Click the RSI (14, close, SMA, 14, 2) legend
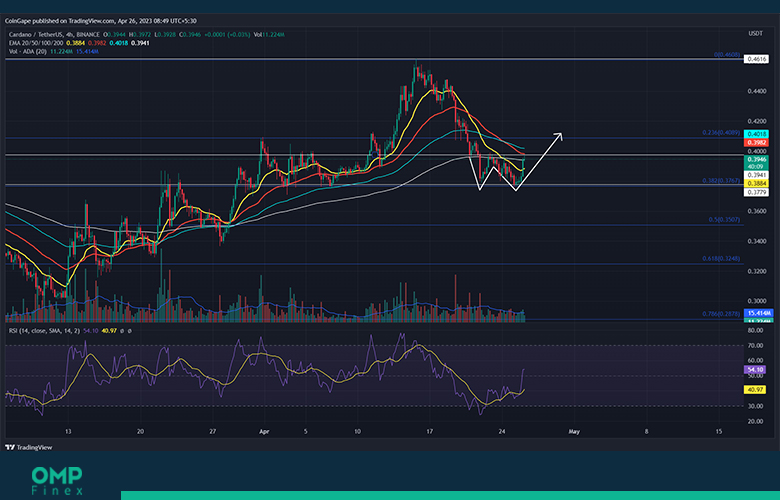Screen dimensions: 780x500 [44, 330]
